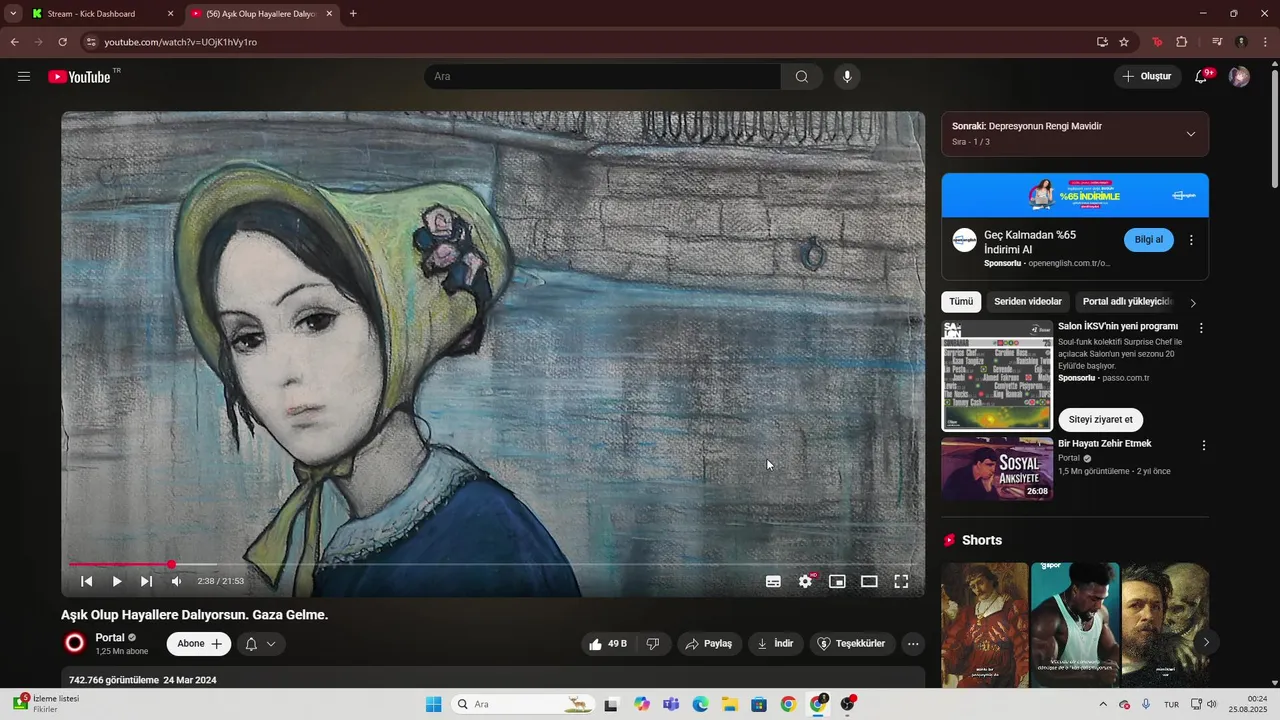Image resolution: width=1280 pixels, height=720 pixels.
Task: Open the YouTube hamburger guide menu
Action: (24, 76)
